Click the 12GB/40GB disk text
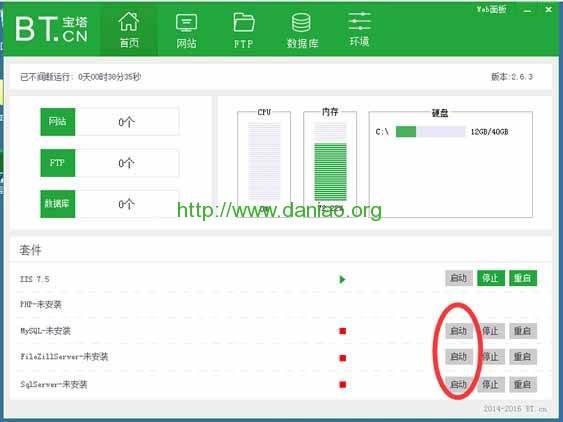563x422 pixels. click(x=489, y=132)
